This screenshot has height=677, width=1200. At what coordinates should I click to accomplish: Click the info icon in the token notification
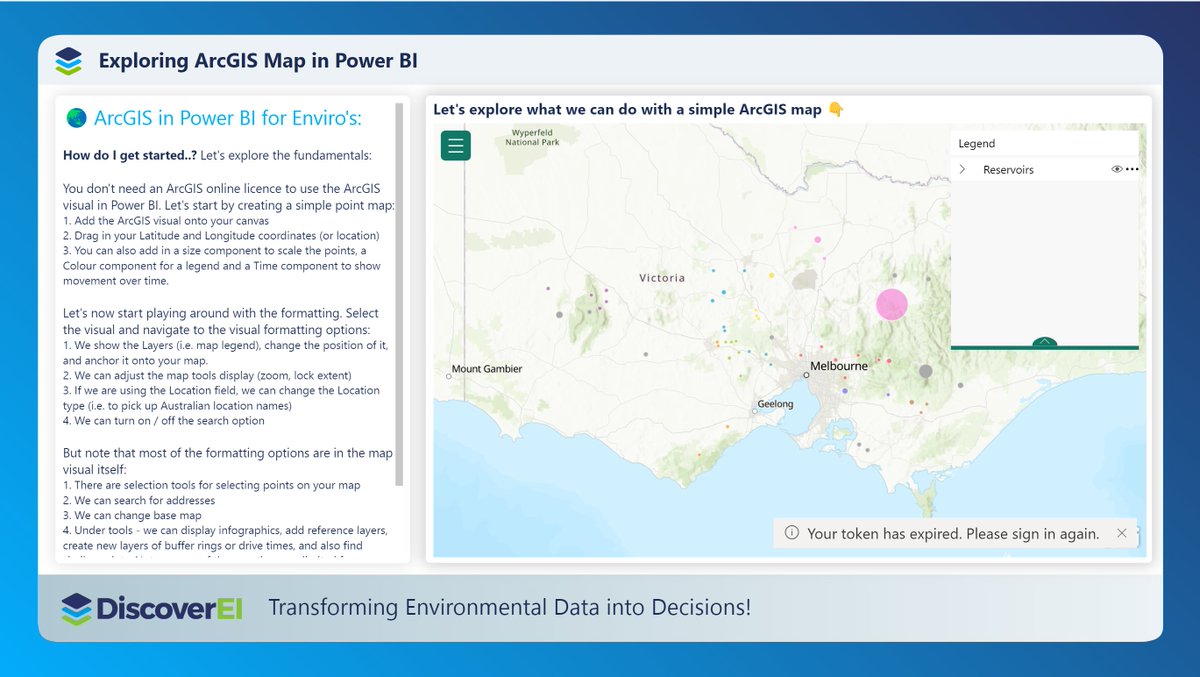tap(791, 533)
